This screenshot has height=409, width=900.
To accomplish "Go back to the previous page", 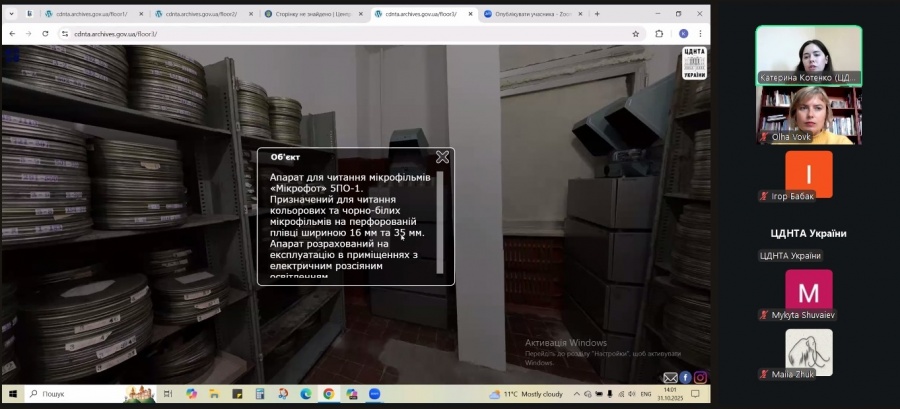I will pyautogui.click(x=11, y=33).
